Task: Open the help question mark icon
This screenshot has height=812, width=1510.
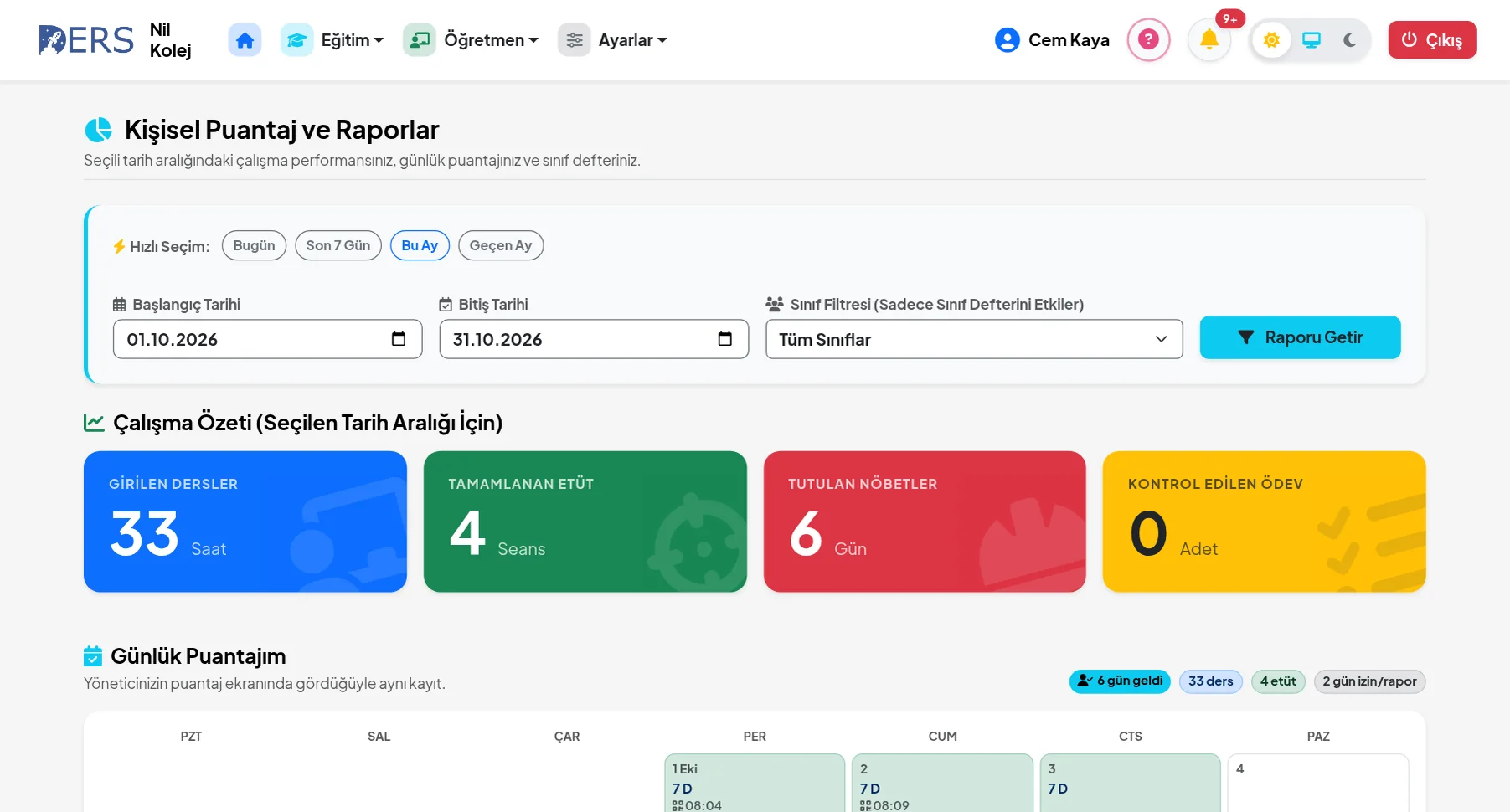Action: pos(1148,39)
